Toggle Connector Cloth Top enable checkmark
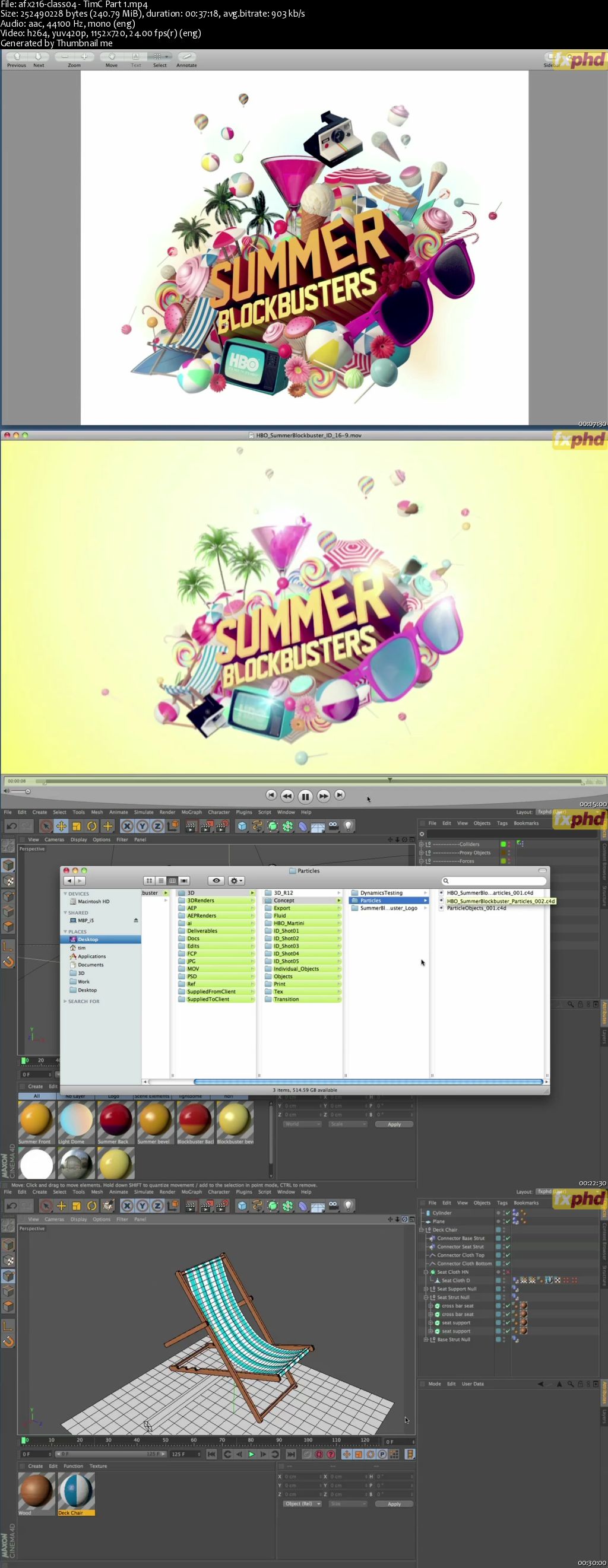Screen dimensions: 608x1568 pyautogui.click(x=508, y=1255)
